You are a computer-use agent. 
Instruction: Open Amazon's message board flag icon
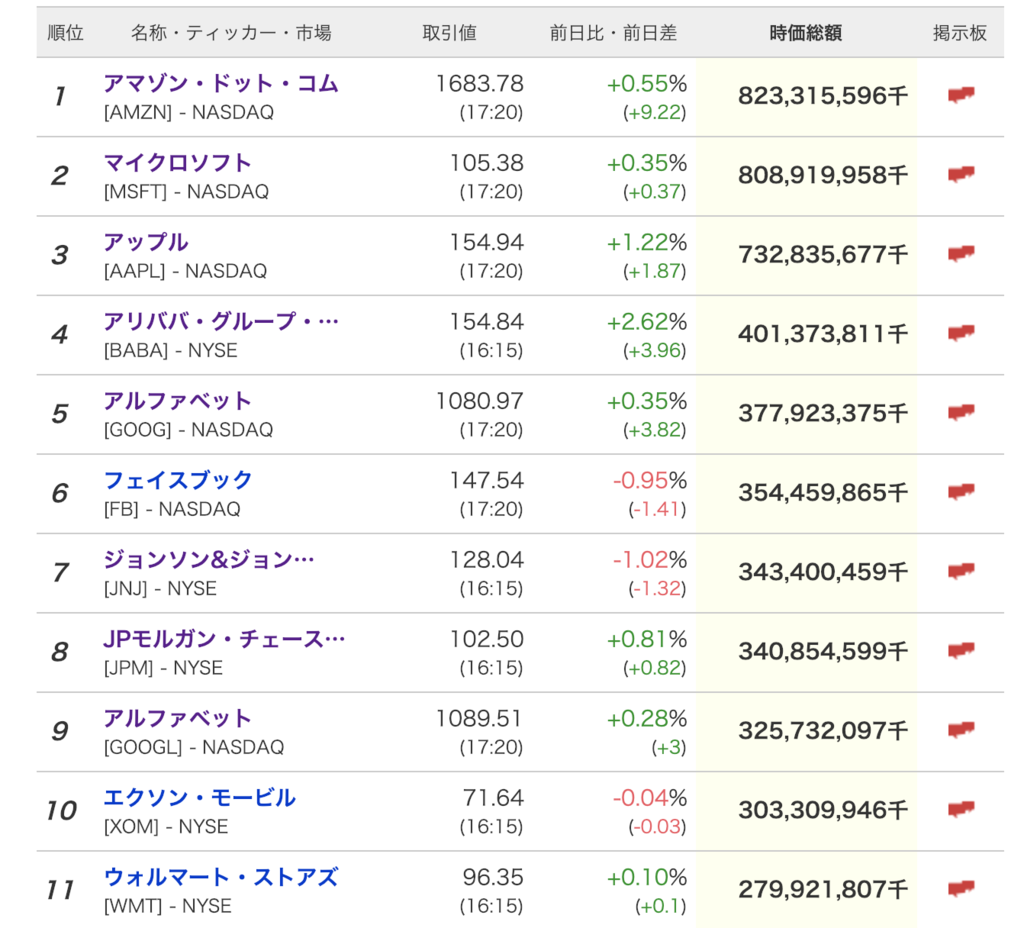[961, 95]
